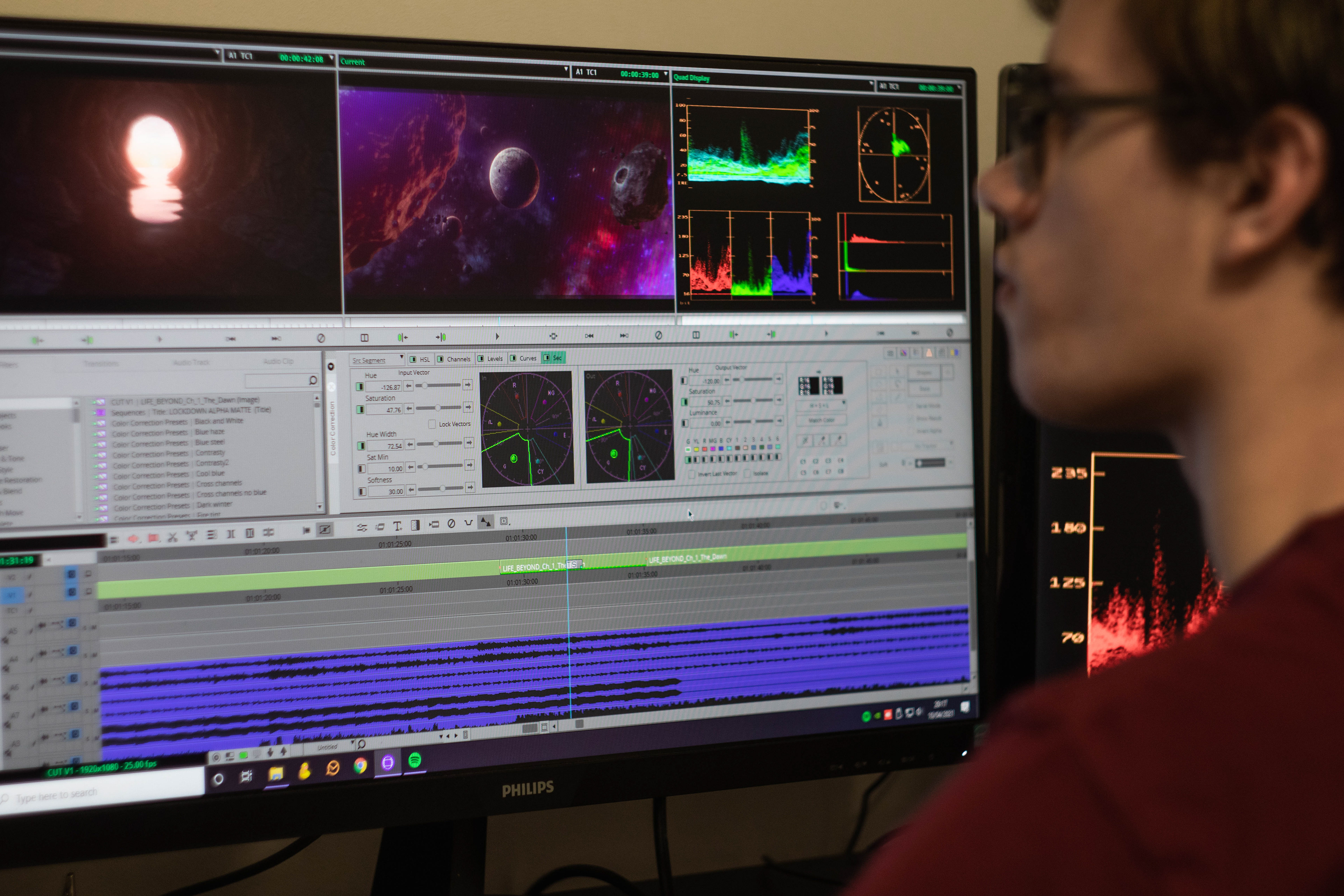
Task: Click the Trim mode icon in timeline toolbar
Action: [268, 533]
